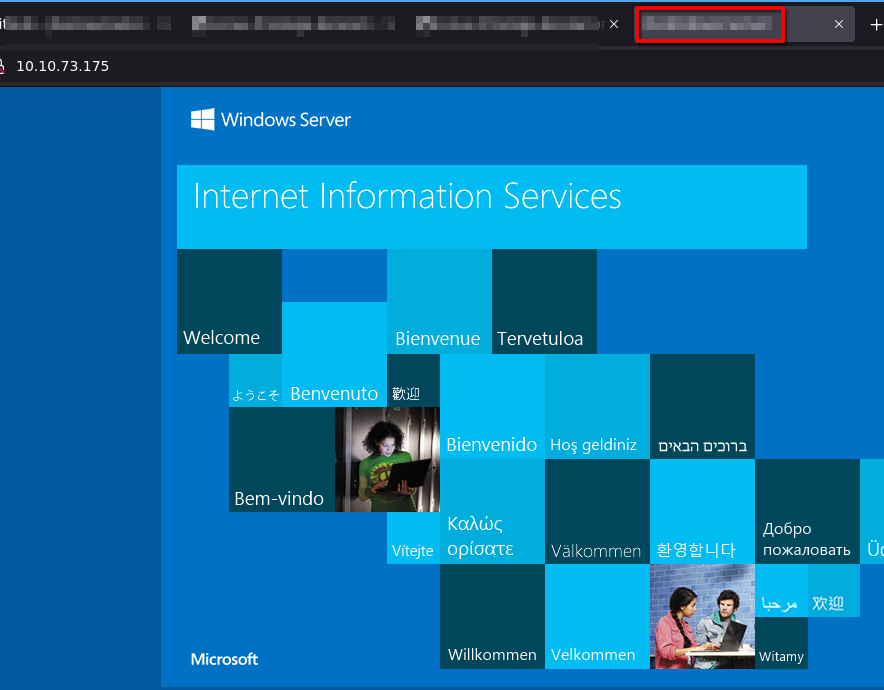Select the Bienvenue tile

click(x=439, y=301)
